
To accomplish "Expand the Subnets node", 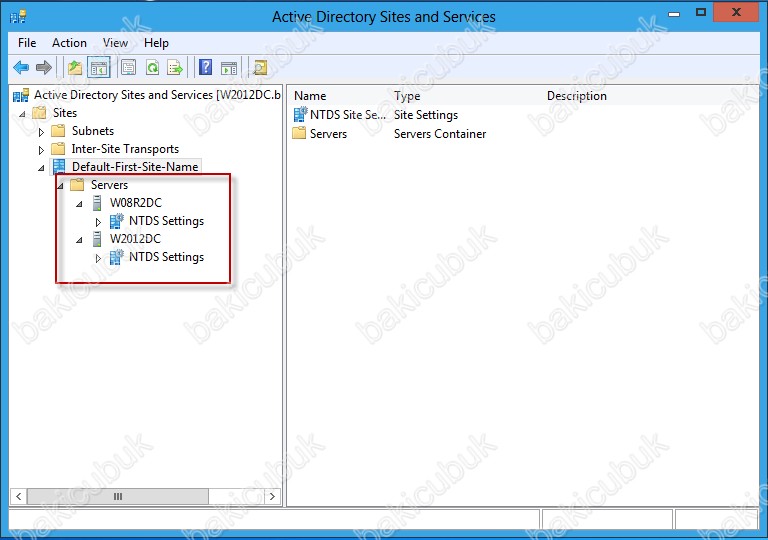I will 41,132.
